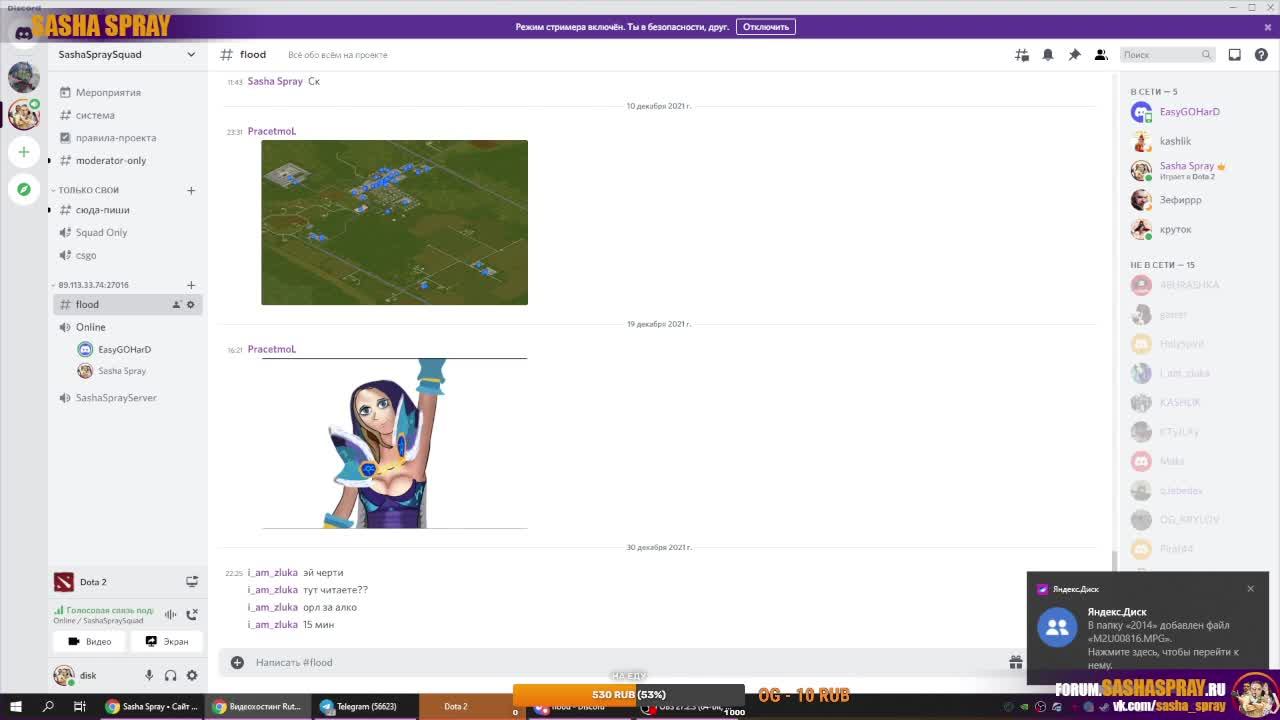Click the disk user avatar
This screenshot has width=1280, height=720.
pyautogui.click(x=64, y=676)
